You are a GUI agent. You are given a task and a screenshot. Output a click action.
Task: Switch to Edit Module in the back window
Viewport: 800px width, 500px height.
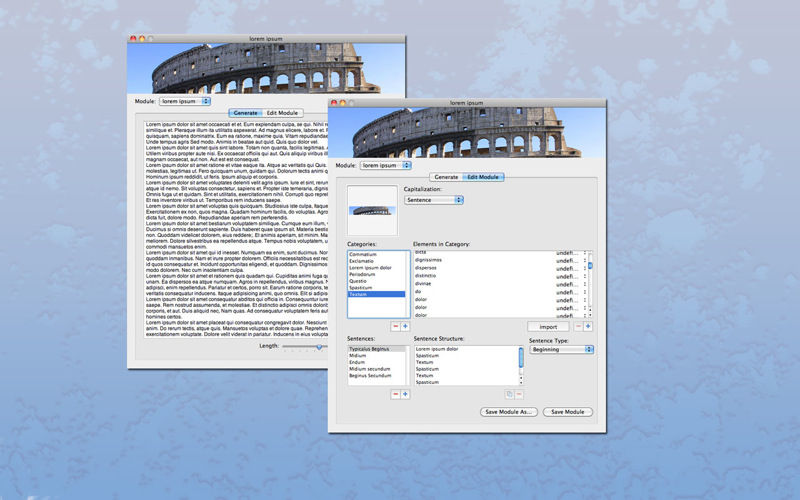click(282, 113)
